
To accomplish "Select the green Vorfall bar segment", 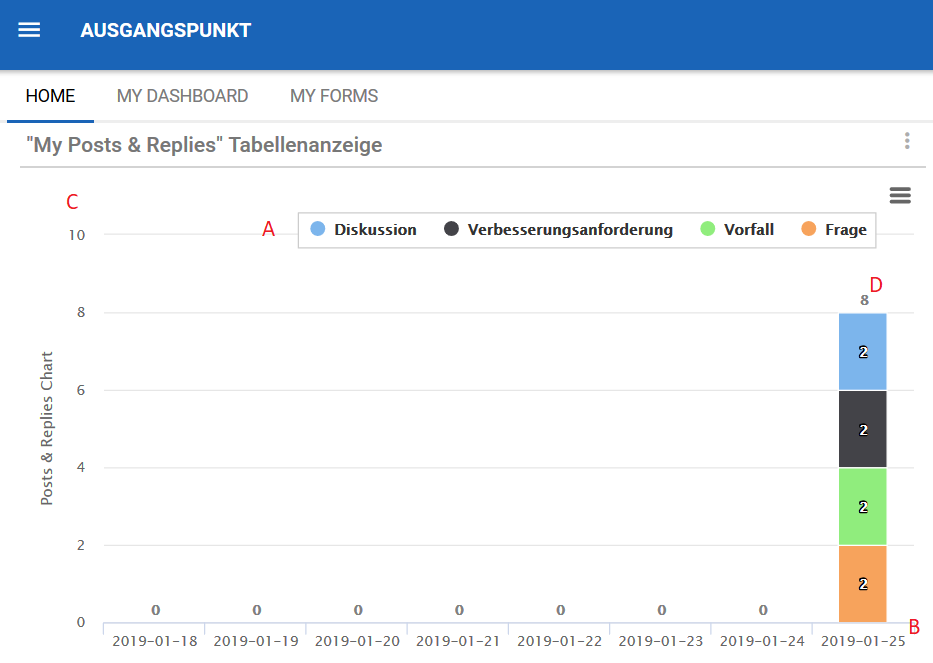I will click(x=863, y=506).
